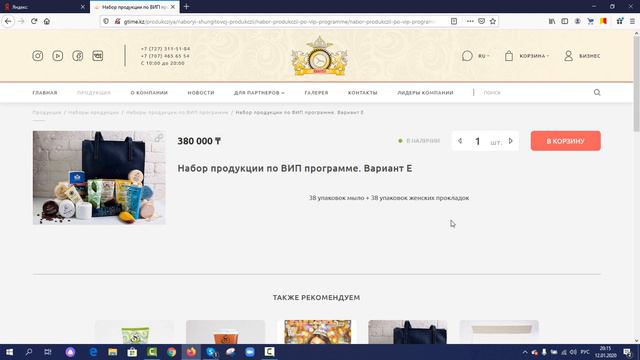Open the КОНТАКТЫ menu item
Screen dimensions: 640x360
(362, 93)
